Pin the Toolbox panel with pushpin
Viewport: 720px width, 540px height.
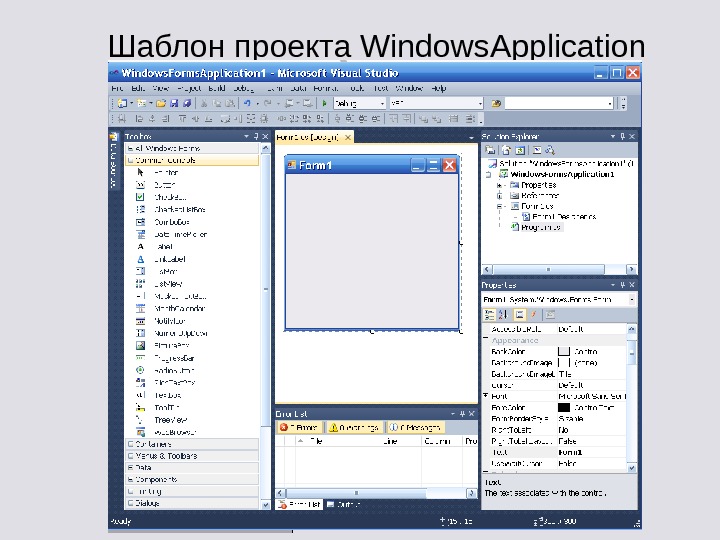(x=256, y=136)
